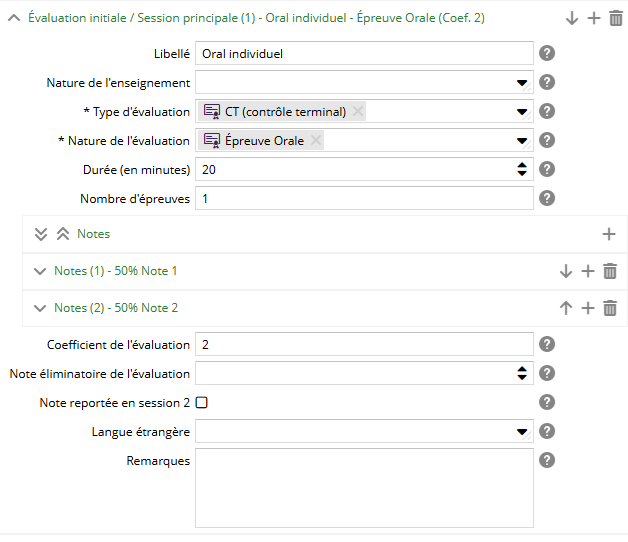Move the evaluation down using header arrow
Image resolution: width=628 pixels, height=542 pixels.
572,18
